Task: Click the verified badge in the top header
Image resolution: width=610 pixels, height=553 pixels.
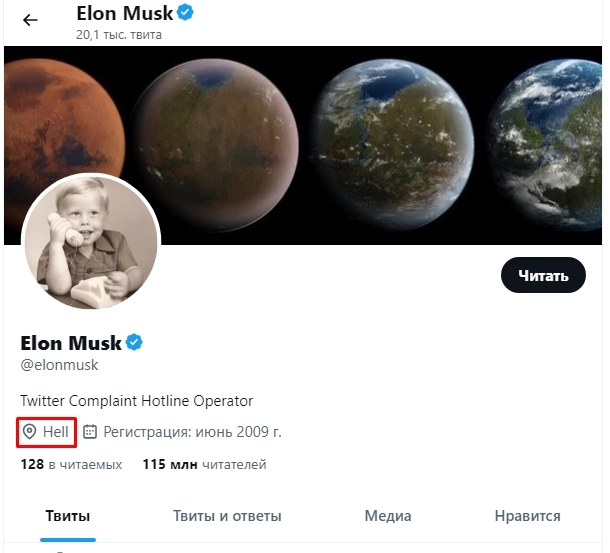Action: pyautogui.click(x=186, y=13)
